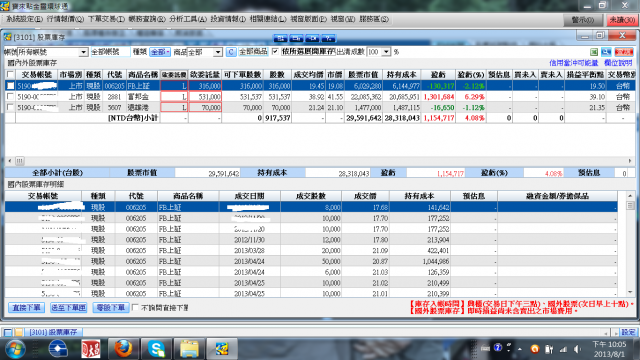This screenshot has height=360, width=640.
Task: Click the second blue toolbar icon in window title
Action: 296,38
